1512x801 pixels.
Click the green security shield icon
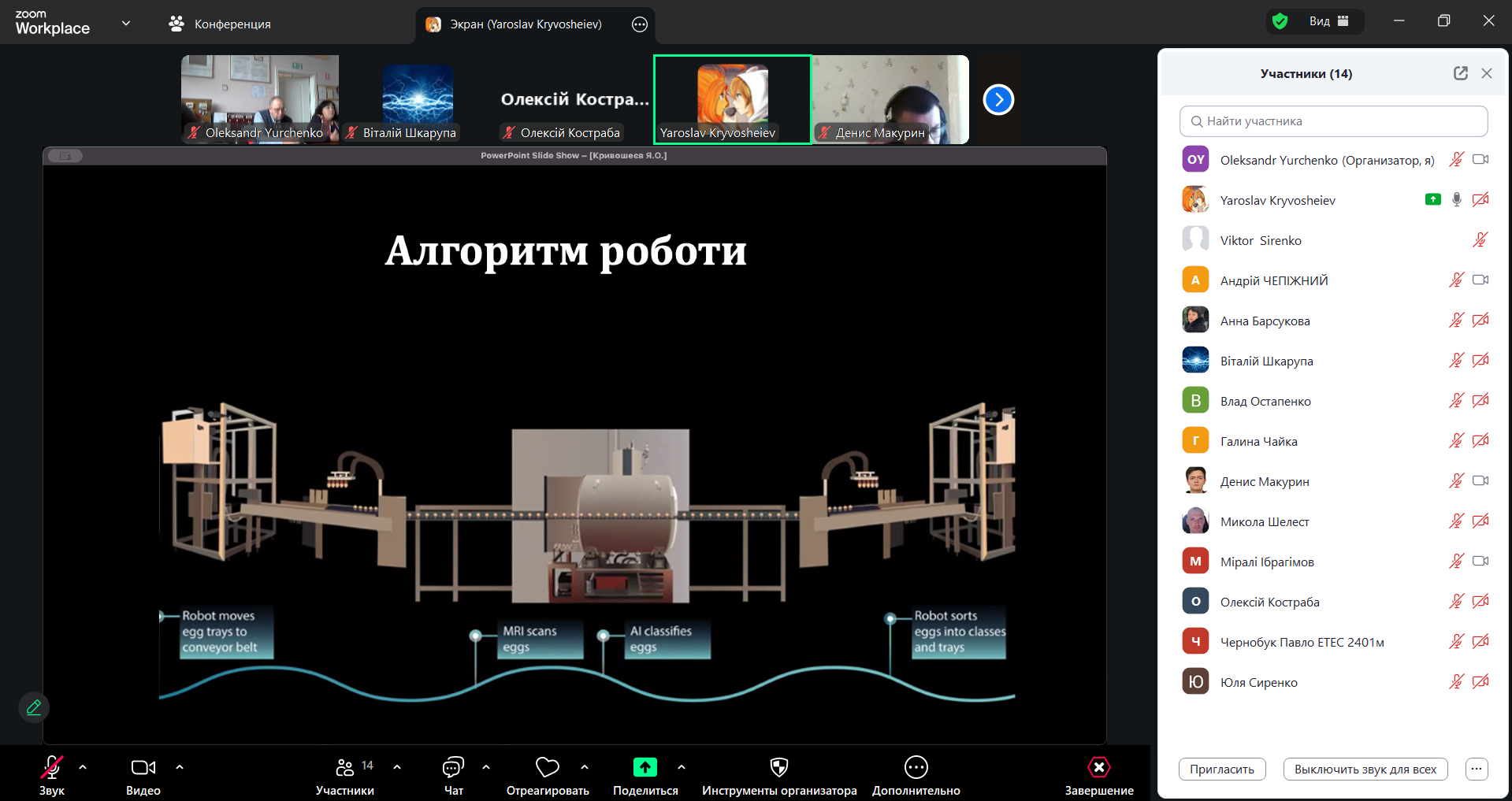[x=1280, y=21]
